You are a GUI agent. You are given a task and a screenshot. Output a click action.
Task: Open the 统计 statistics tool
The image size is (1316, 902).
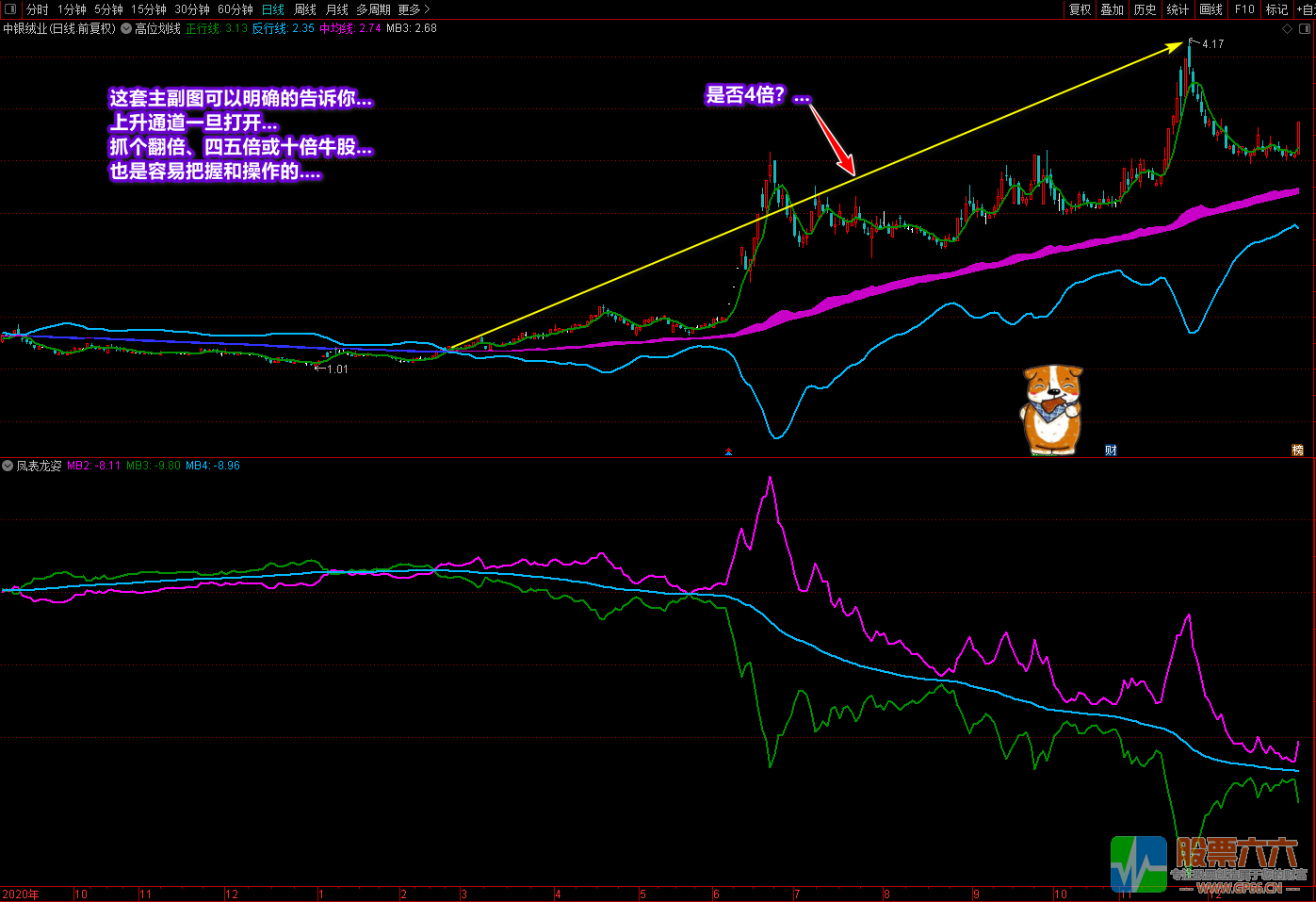pyautogui.click(x=1178, y=9)
